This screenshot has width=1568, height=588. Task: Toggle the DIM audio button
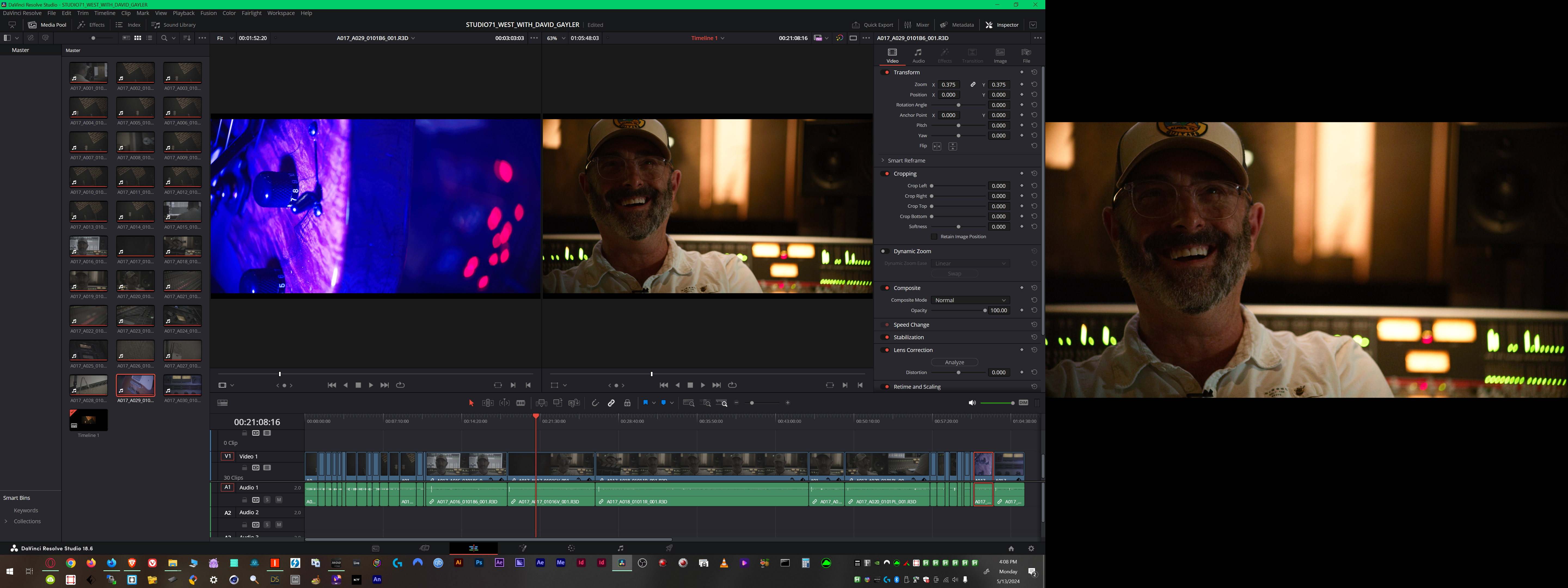point(1023,403)
